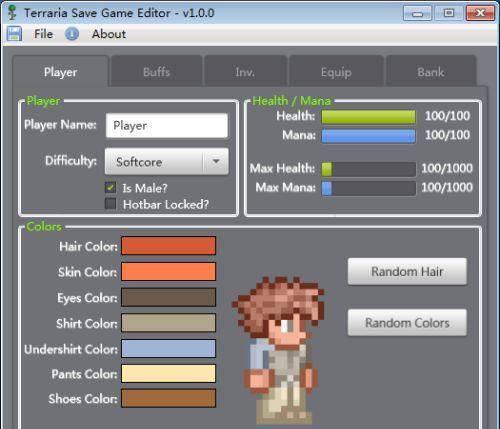Toggle the Is Male? checkbox

111,187
